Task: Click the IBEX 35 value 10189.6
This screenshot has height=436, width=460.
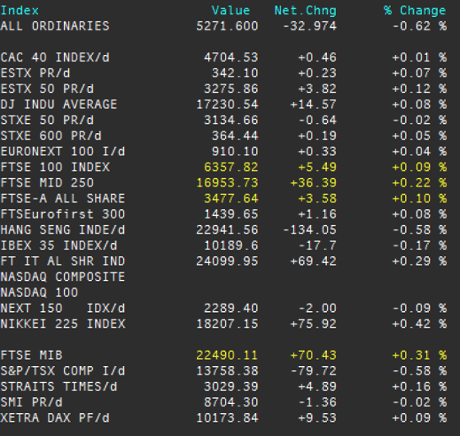Action: pos(231,245)
